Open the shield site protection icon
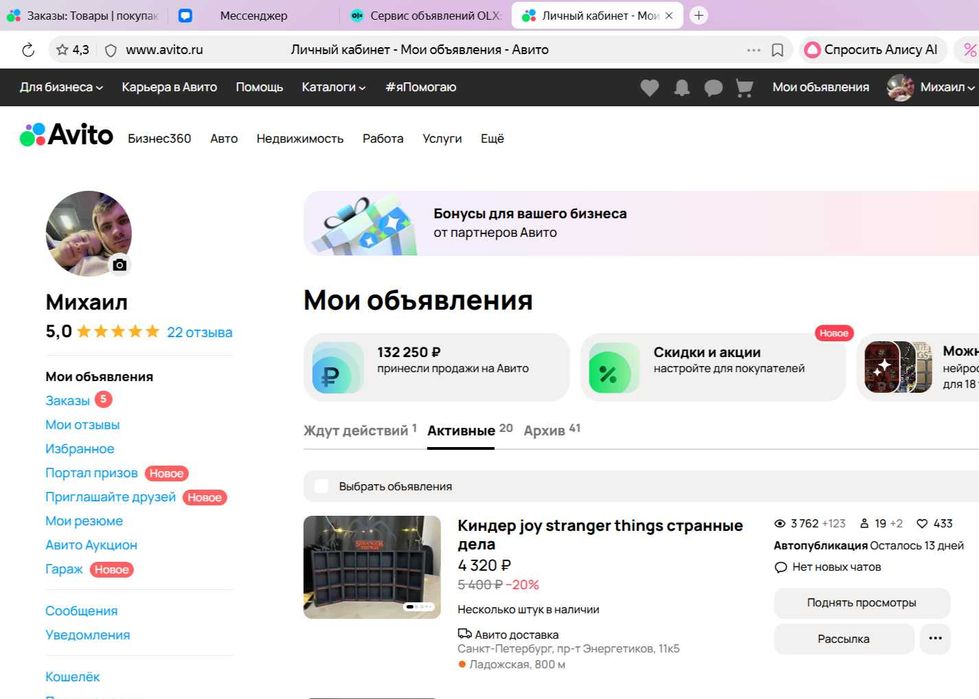Image resolution: width=979 pixels, height=699 pixels. coord(111,51)
